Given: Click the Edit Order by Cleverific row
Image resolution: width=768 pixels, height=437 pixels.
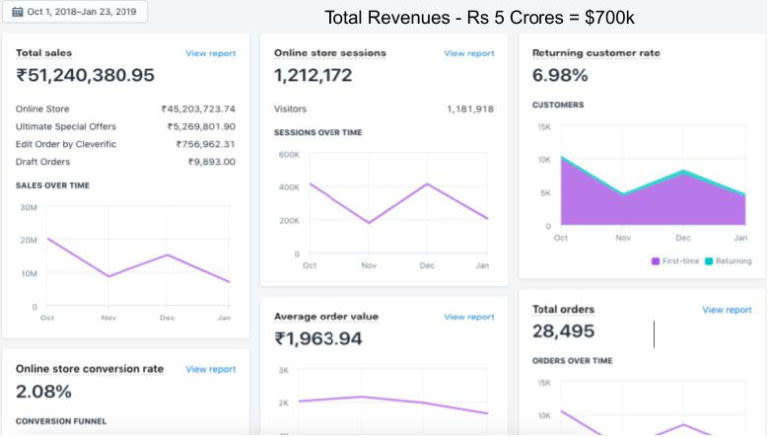Looking at the screenshot, I should click(125, 144).
